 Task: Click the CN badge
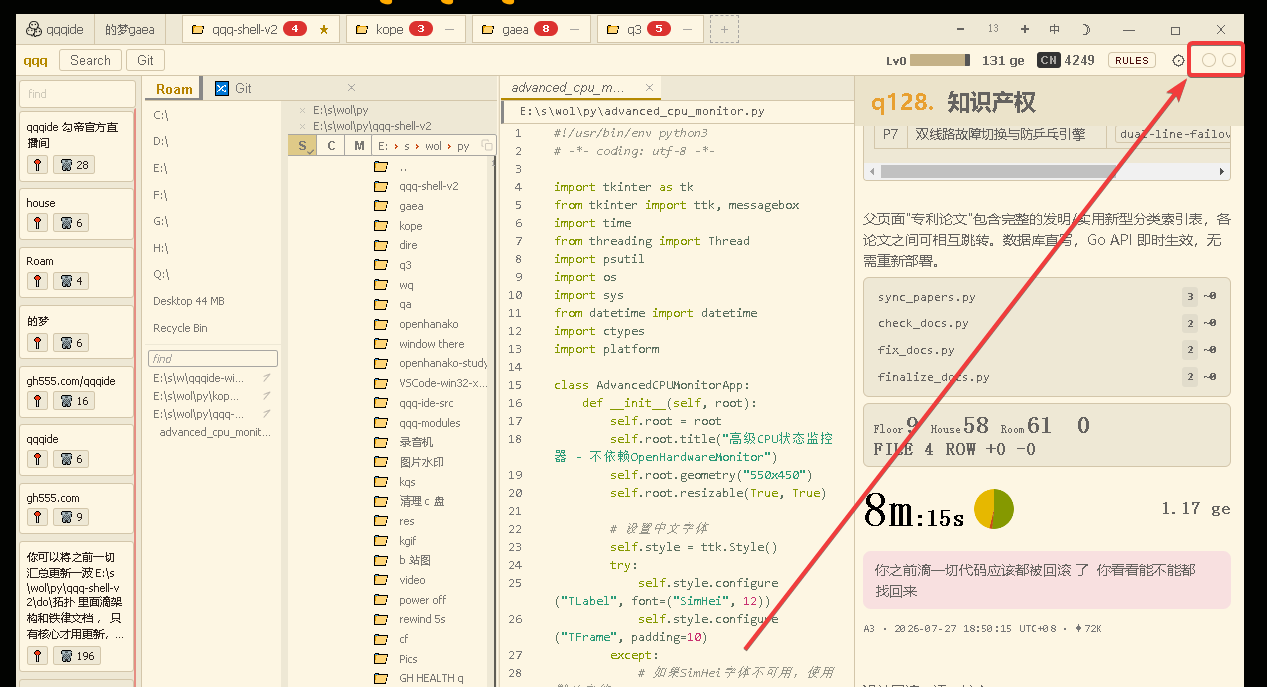point(1049,60)
